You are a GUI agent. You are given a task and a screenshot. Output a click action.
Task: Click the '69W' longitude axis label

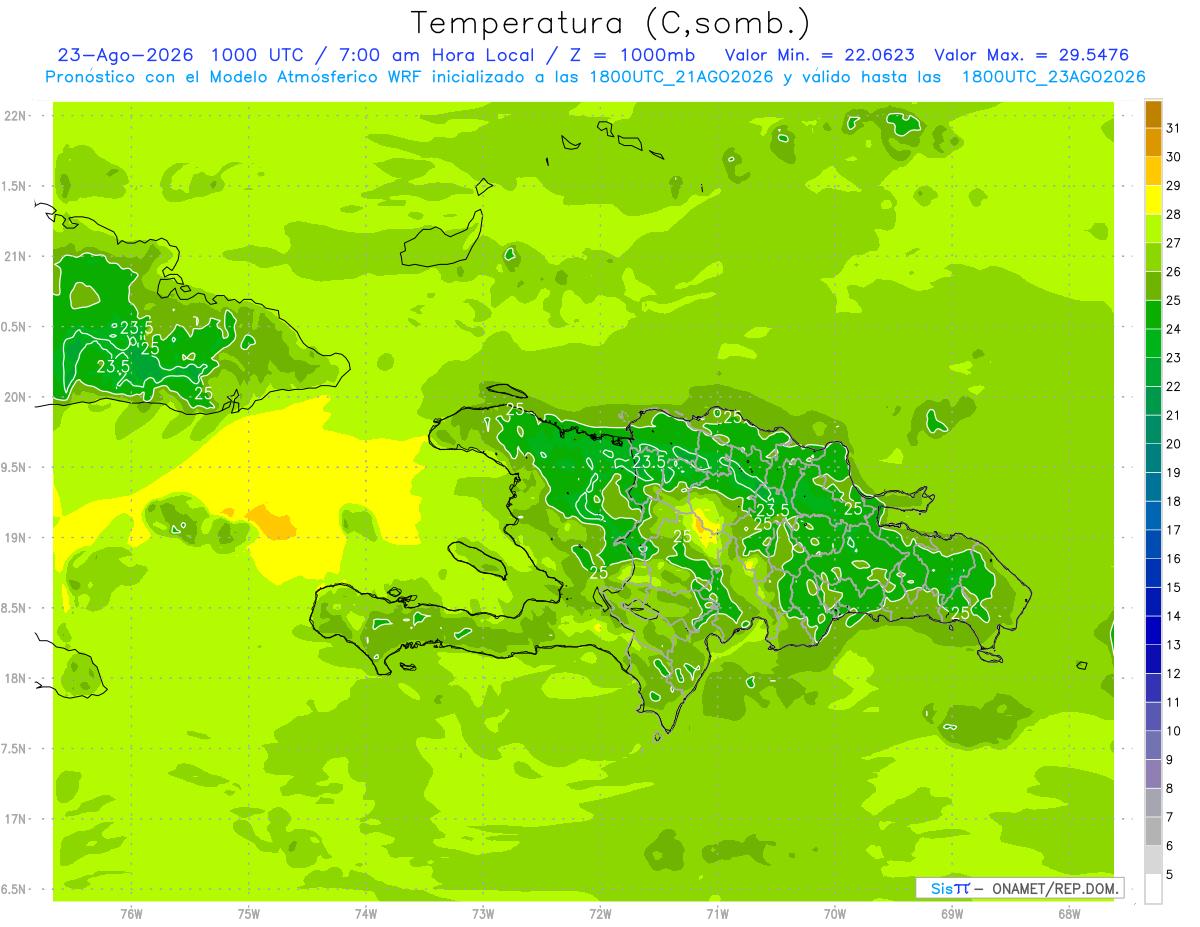tap(951, 913)
